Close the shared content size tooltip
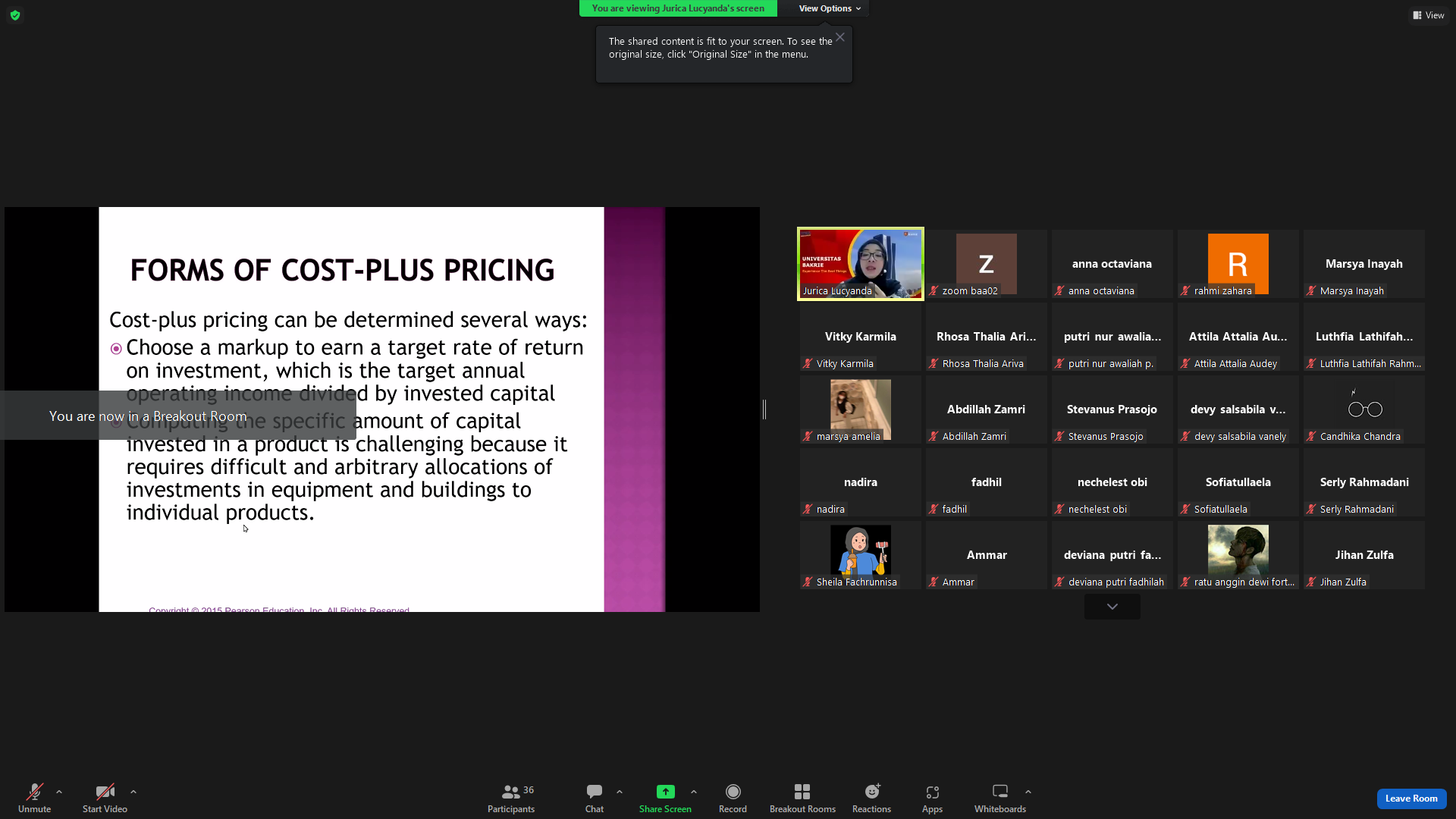Screen dimensions: 1456x819 click(840, 37)
